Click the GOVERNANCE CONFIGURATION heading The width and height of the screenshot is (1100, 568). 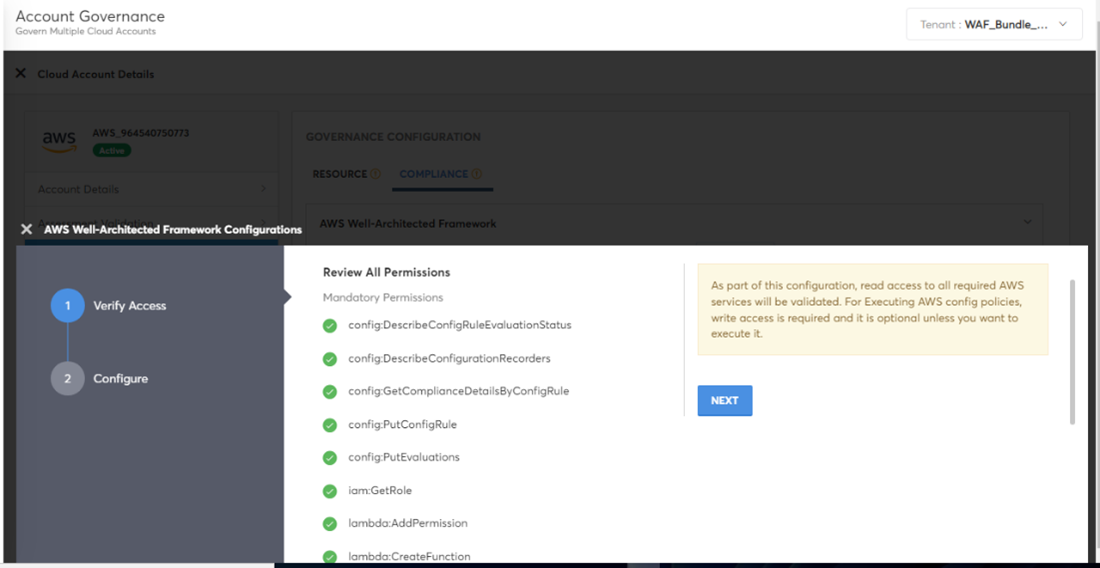(x=393, y=137)
